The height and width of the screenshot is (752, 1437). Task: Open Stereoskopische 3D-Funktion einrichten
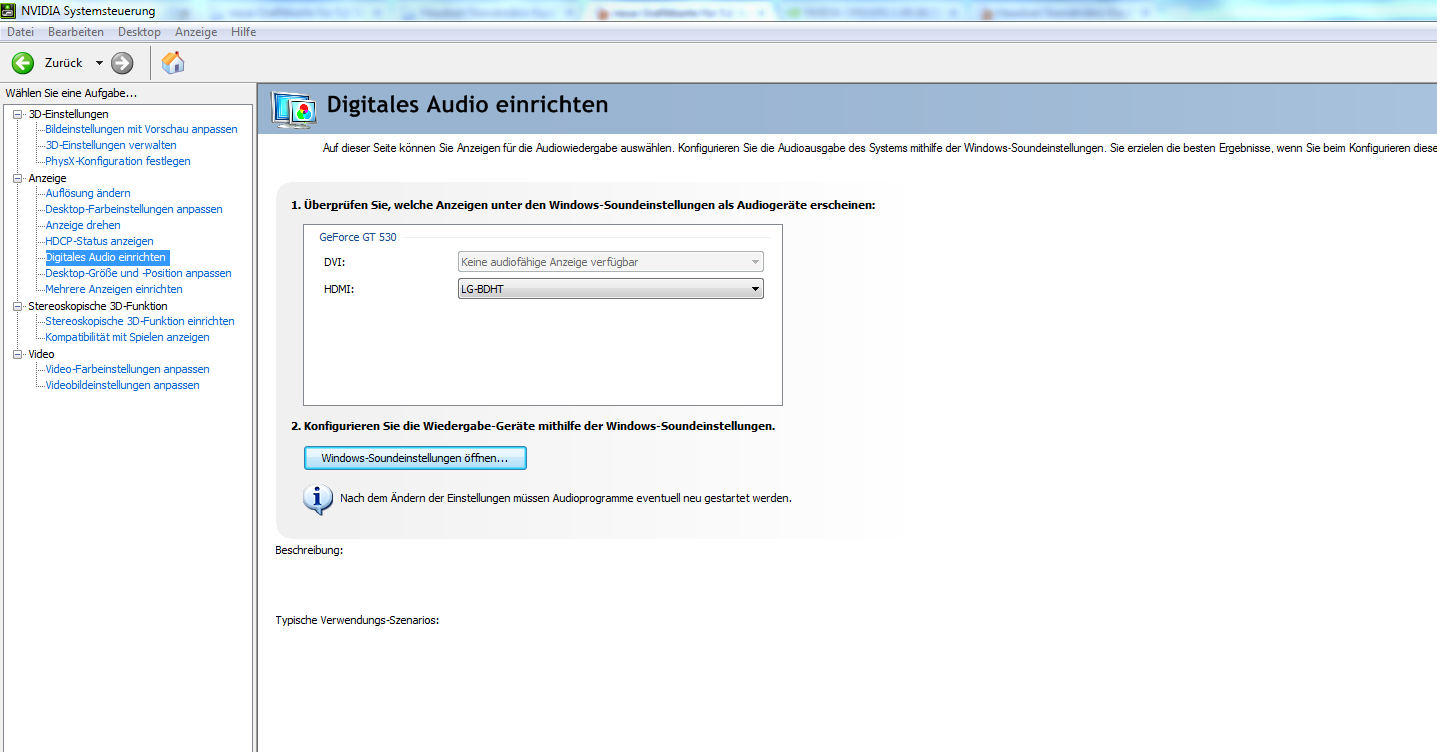[x=140, y=321]
